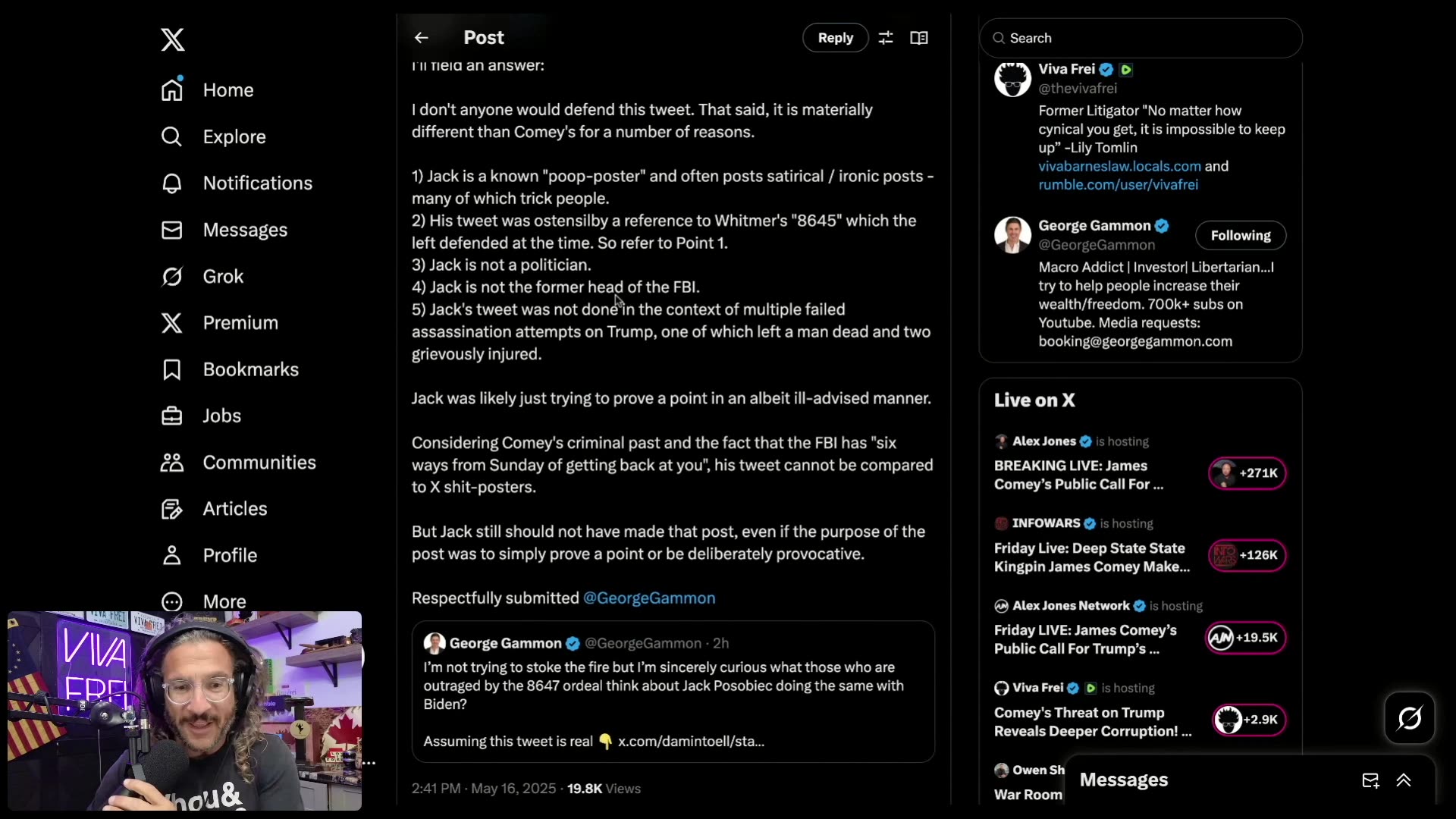The image size is (1456, 819).
Task: Click the X logo icon
Action: [173, 39]
